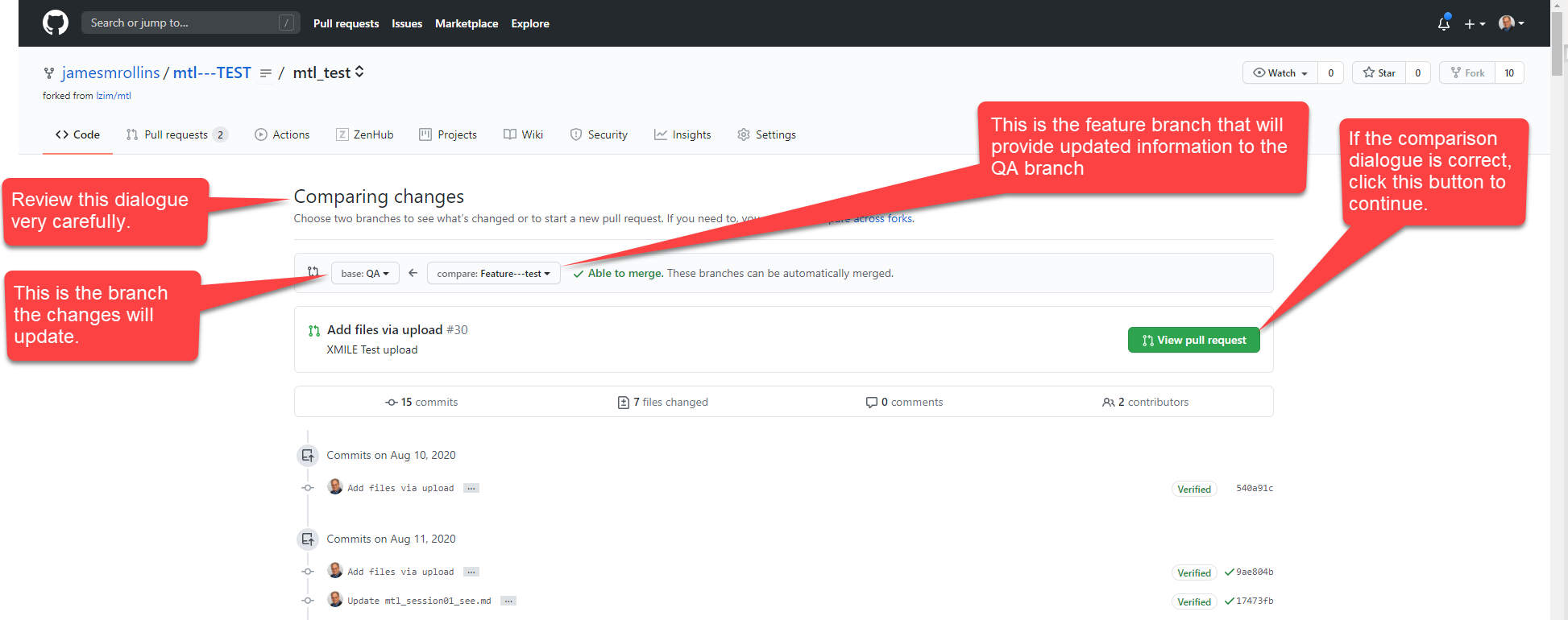The width and height of the screenshot is (1568, 620).
Task: Switch to the Settings tab
Action: click(766, 134)
